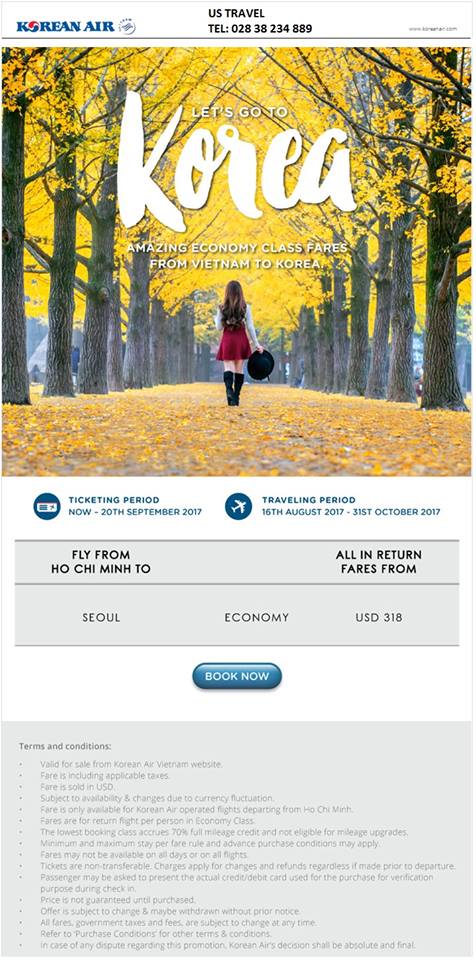
Task: Click the LET'S GO TO caption
Action: pos(240,113)
